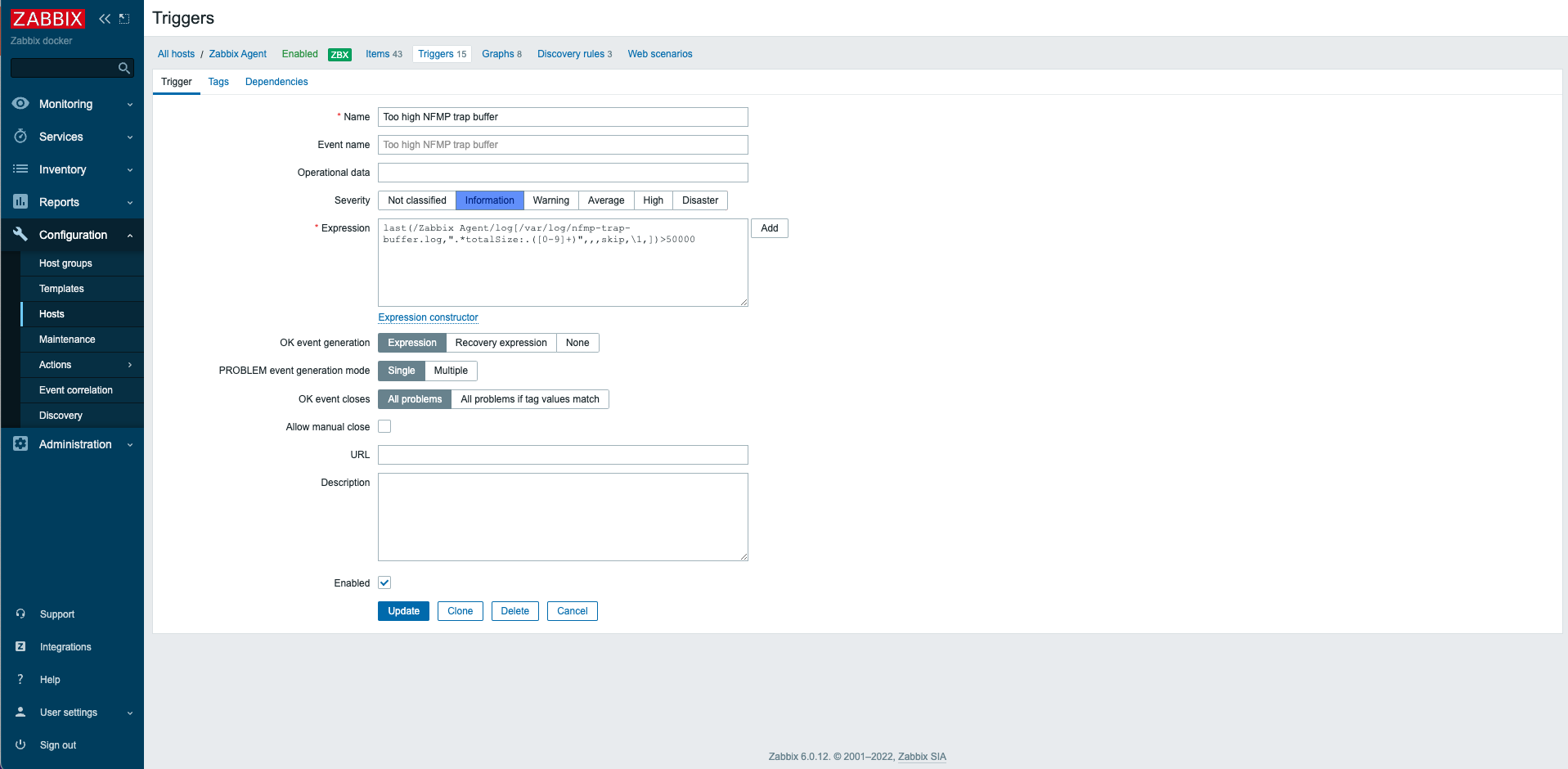Click the Clone button

[460, 611]
